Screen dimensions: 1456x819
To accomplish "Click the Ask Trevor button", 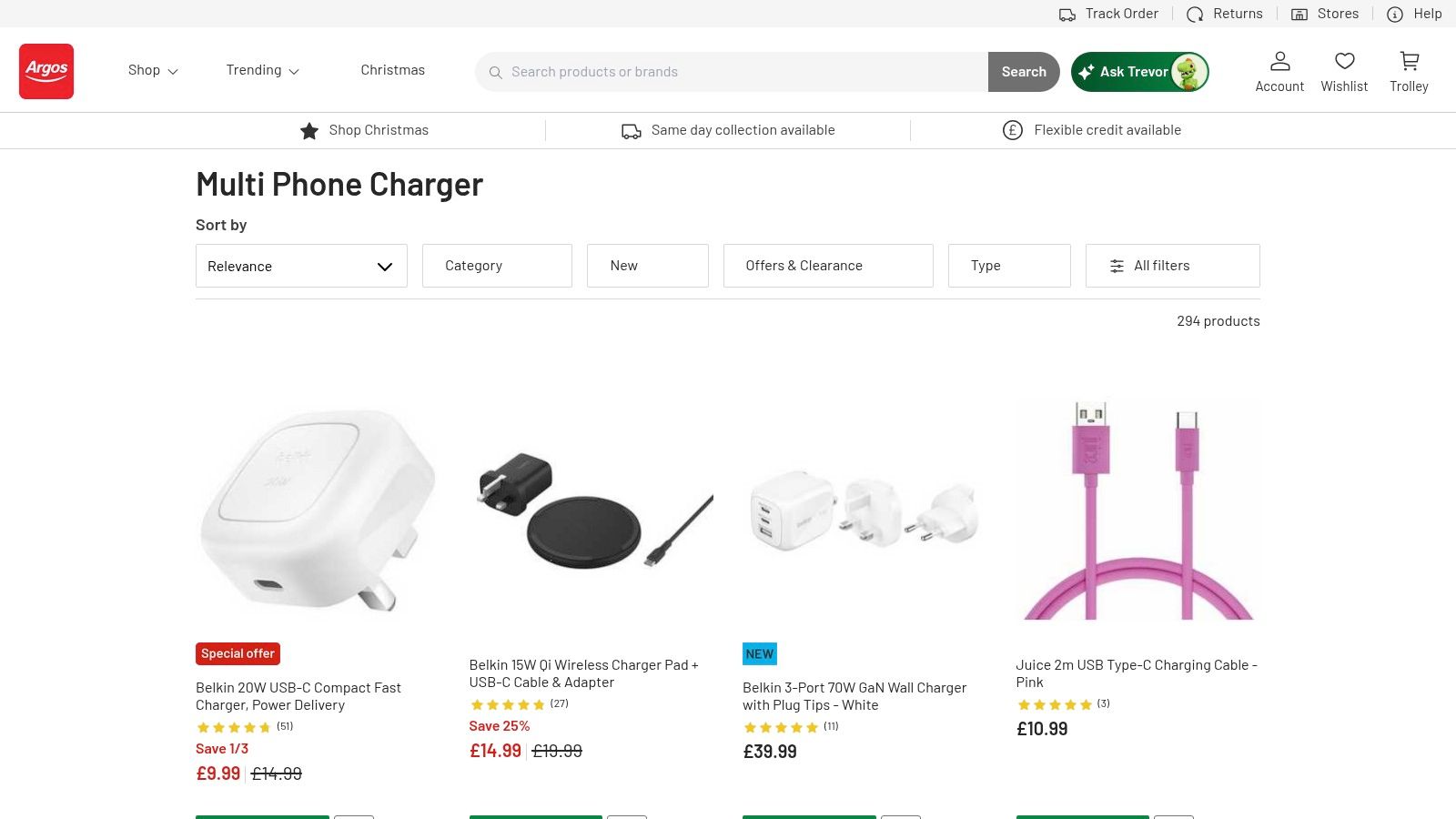I will (x=1139, y=72).
